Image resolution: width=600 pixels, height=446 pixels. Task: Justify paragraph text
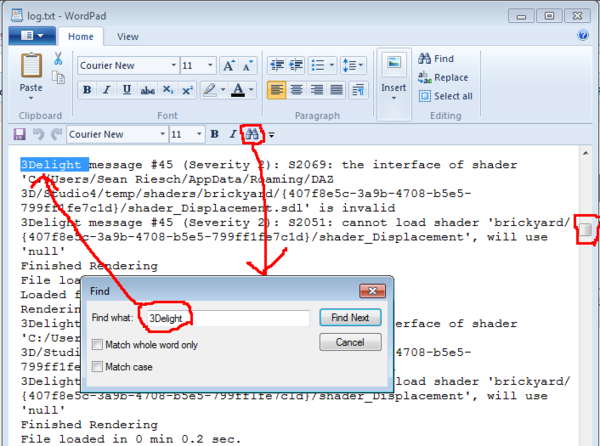coord(336,90)
